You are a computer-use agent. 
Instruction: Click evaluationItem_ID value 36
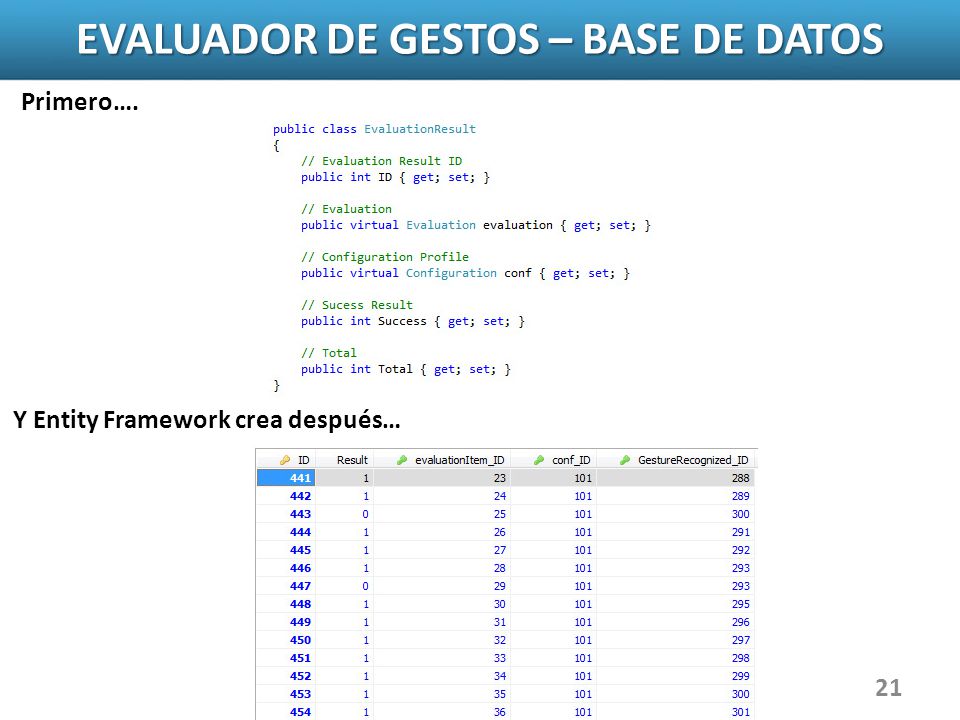(x=500, y=712)
